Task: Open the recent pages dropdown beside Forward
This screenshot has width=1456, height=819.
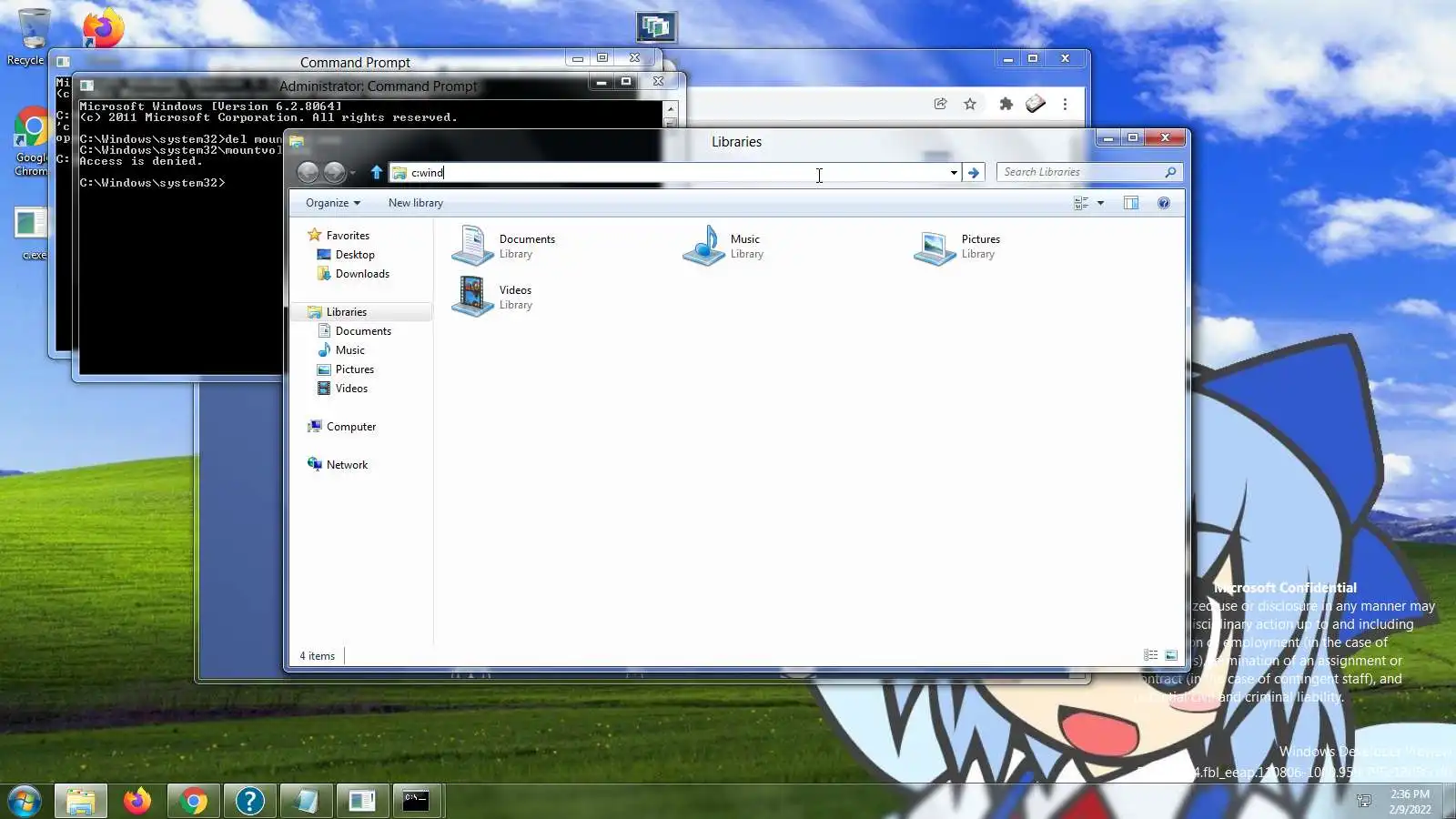Action: pos(352,173)
